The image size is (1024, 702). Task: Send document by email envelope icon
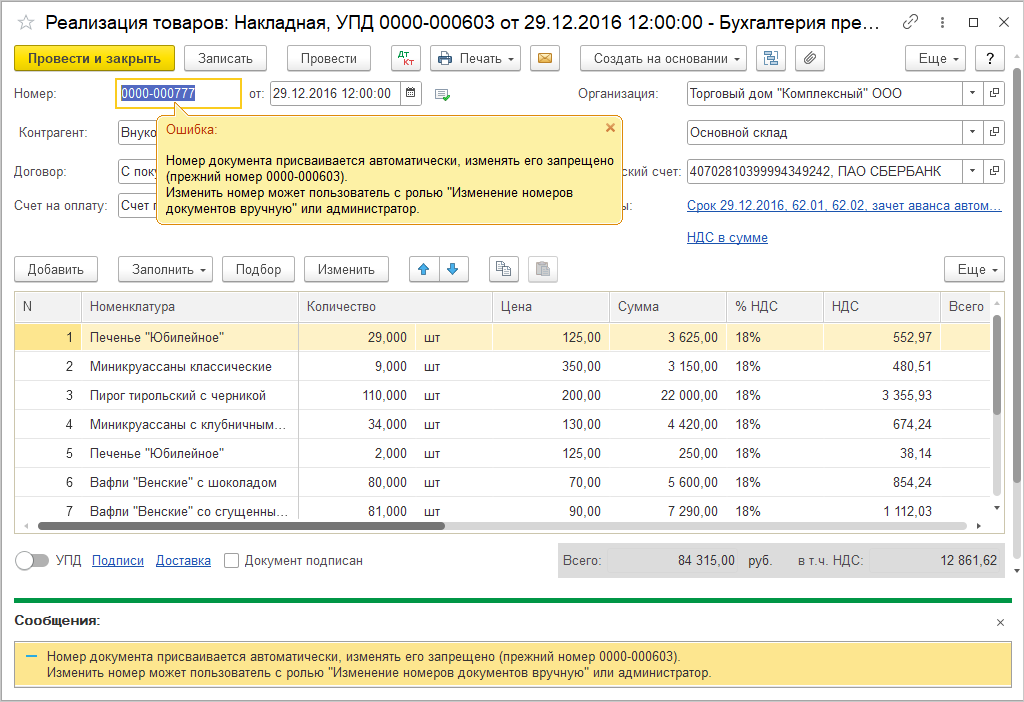click(545, 58)
